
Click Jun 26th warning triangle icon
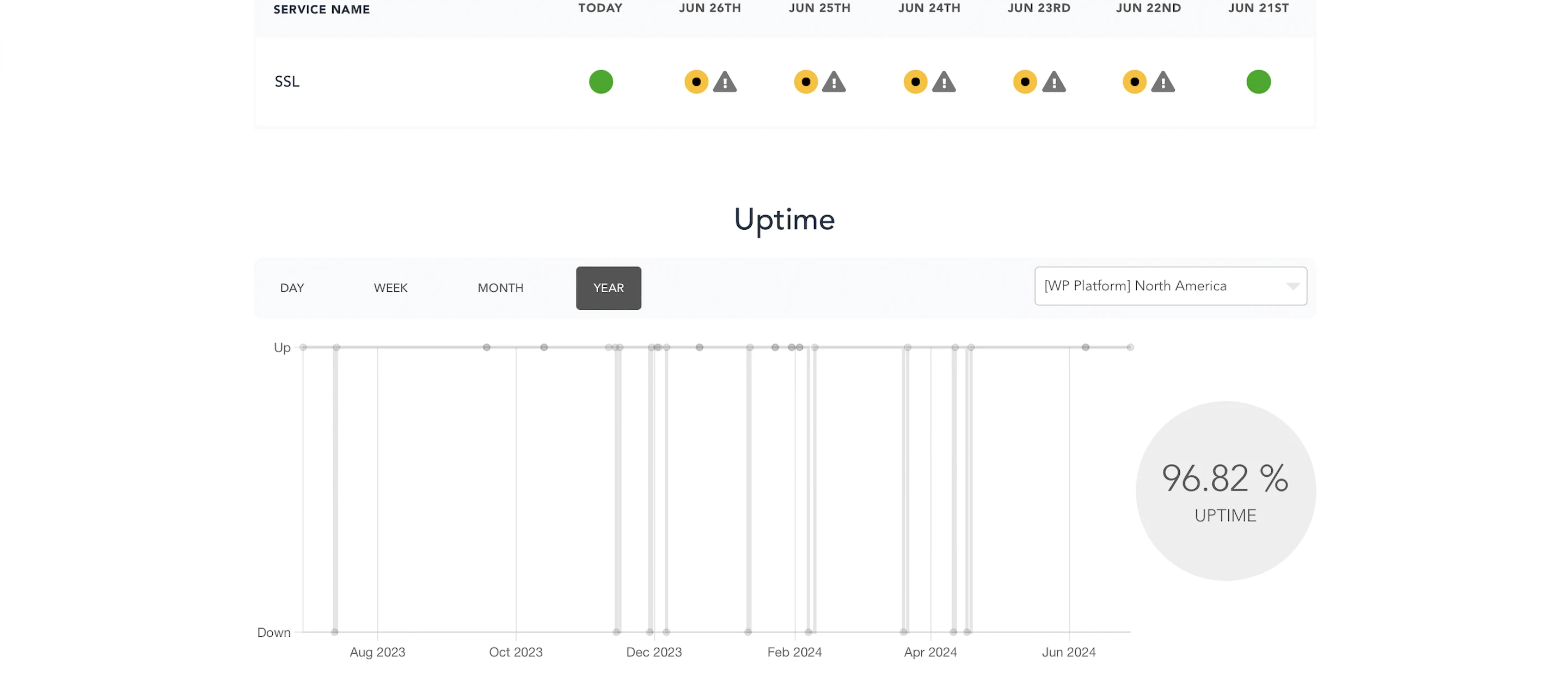(x=724, y=82)
